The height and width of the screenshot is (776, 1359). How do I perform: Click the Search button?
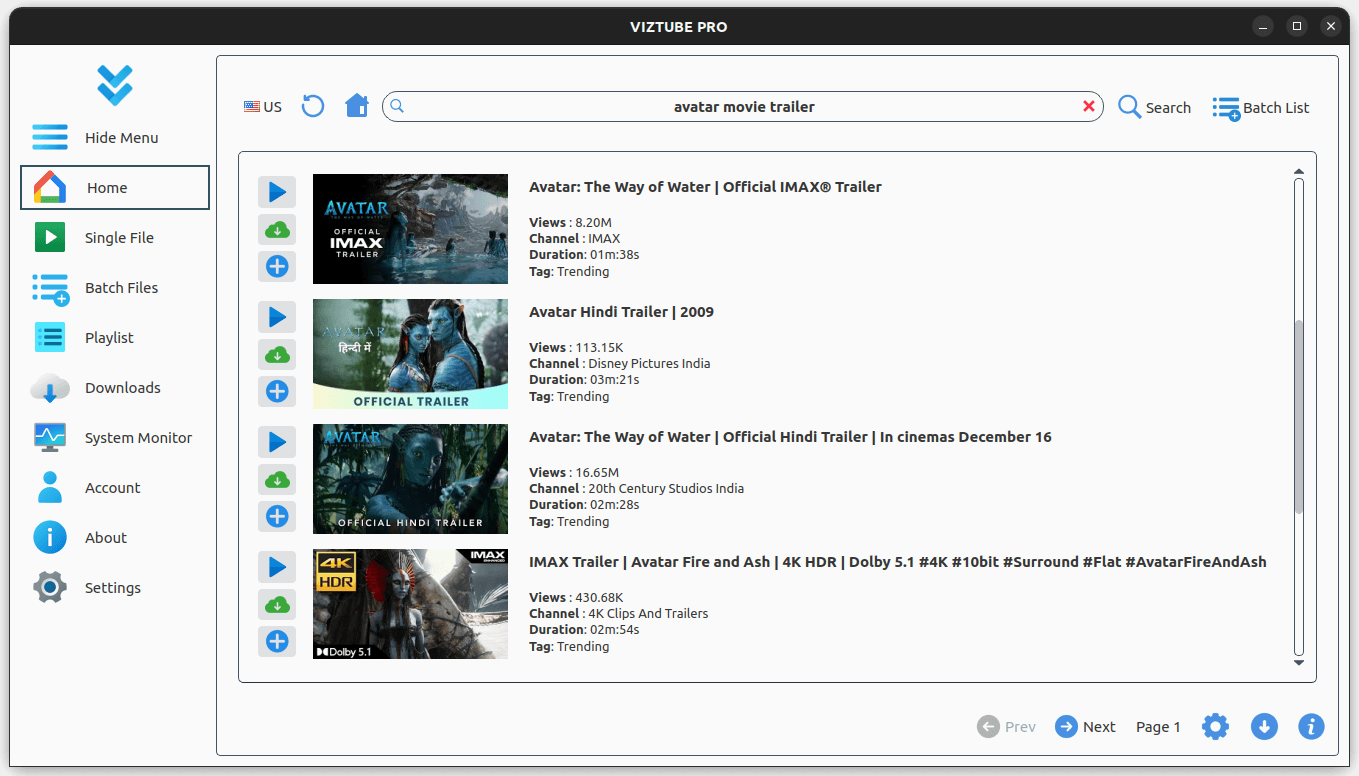(1154, 107)
